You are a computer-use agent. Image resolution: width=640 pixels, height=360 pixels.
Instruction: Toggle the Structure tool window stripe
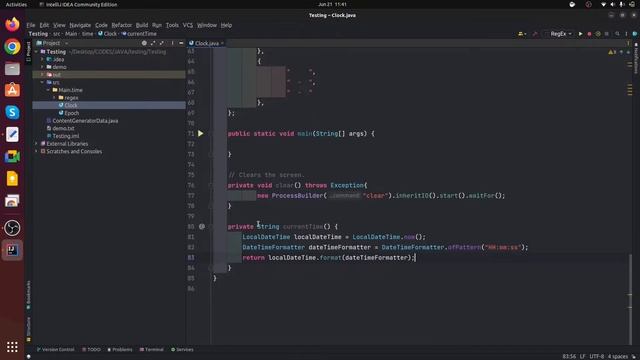(x=28, y=329)
